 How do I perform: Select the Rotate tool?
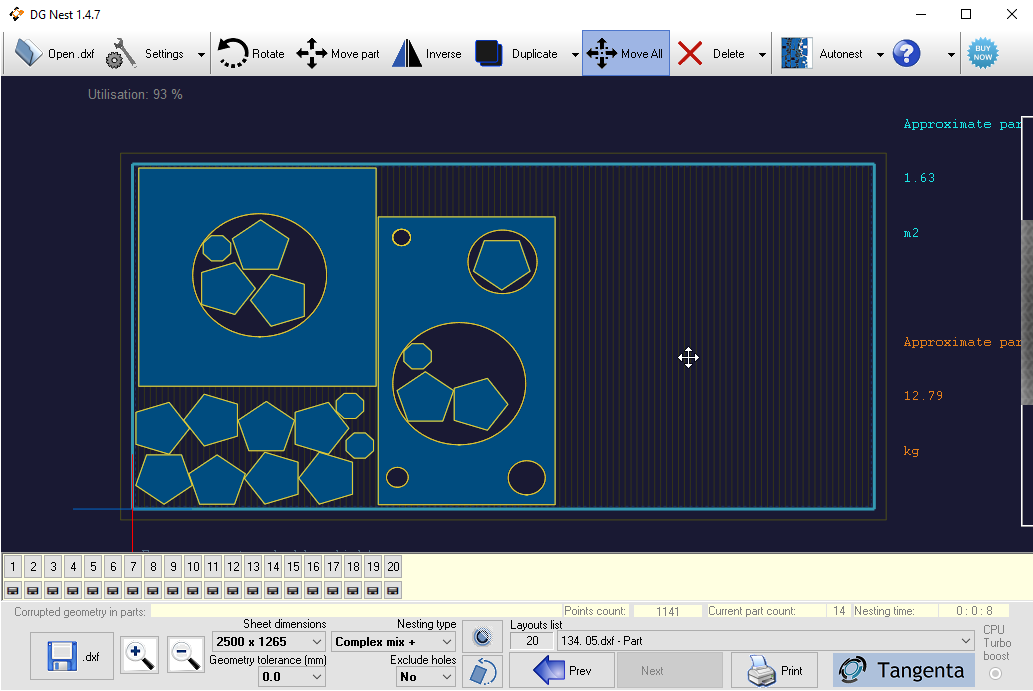pyautogui.click(x=251, y=53)
